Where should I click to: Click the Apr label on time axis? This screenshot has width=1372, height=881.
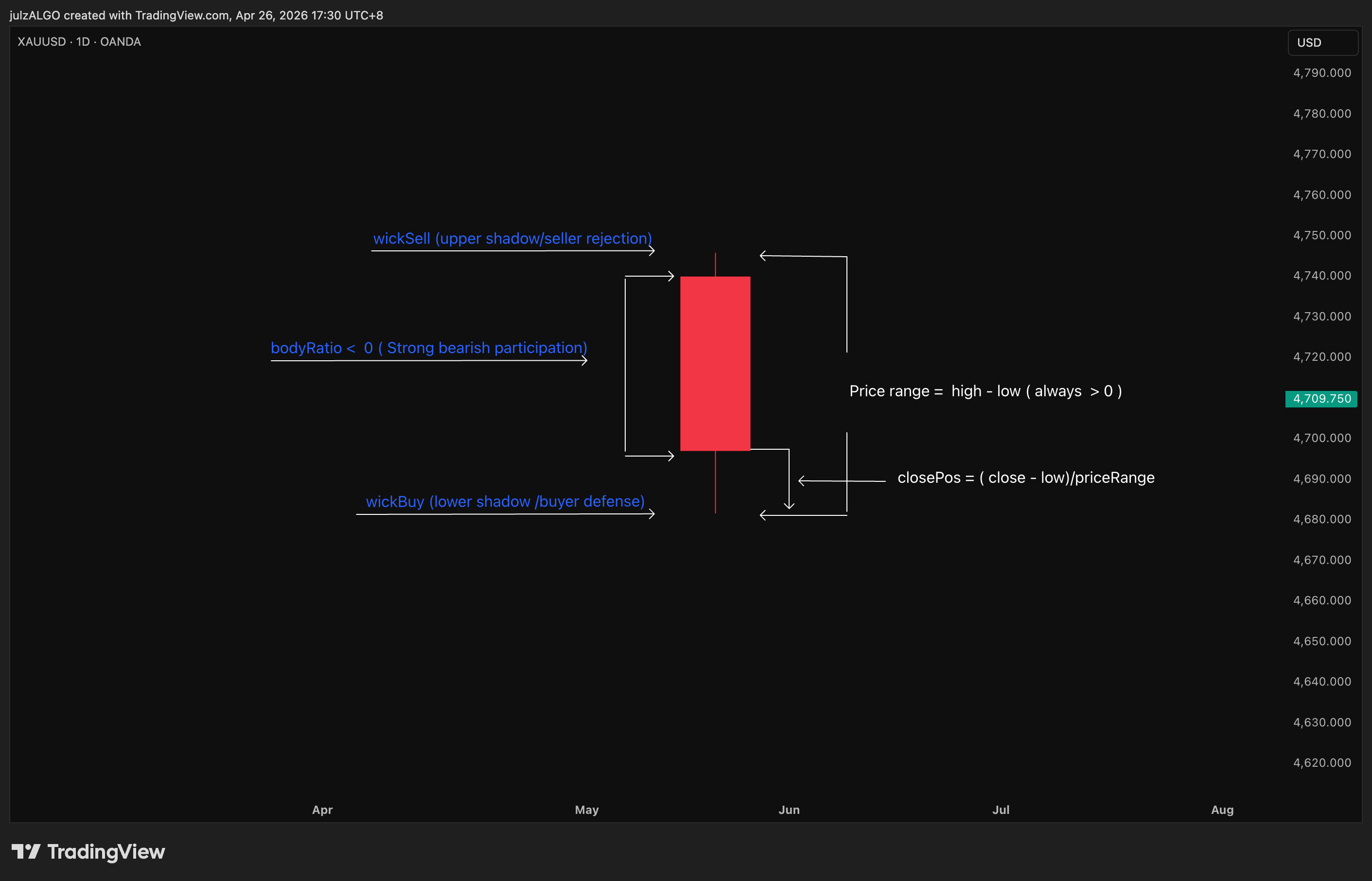click(x=322, y=810)
